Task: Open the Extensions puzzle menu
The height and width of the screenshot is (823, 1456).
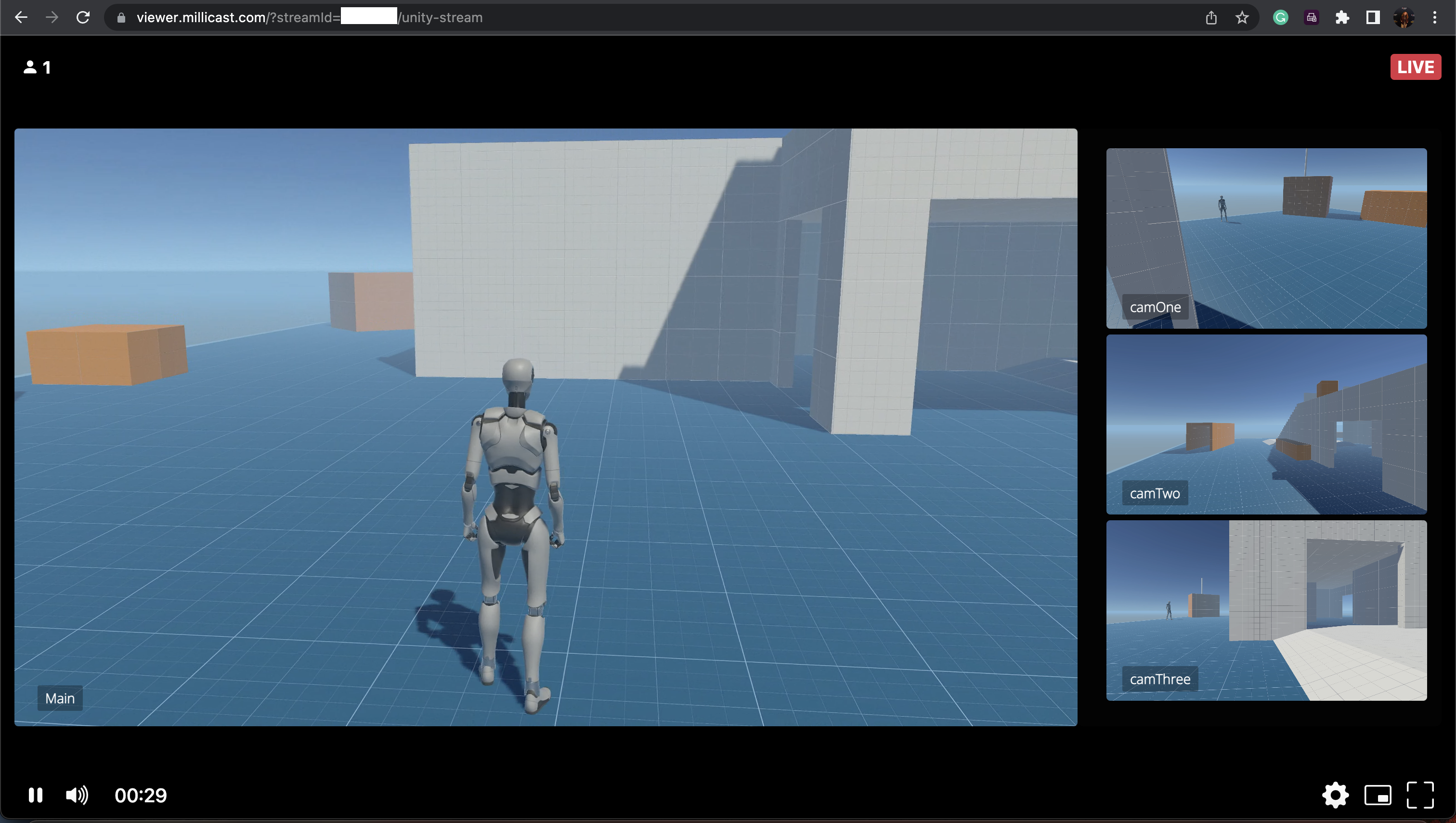Action: pos(1342,17)
